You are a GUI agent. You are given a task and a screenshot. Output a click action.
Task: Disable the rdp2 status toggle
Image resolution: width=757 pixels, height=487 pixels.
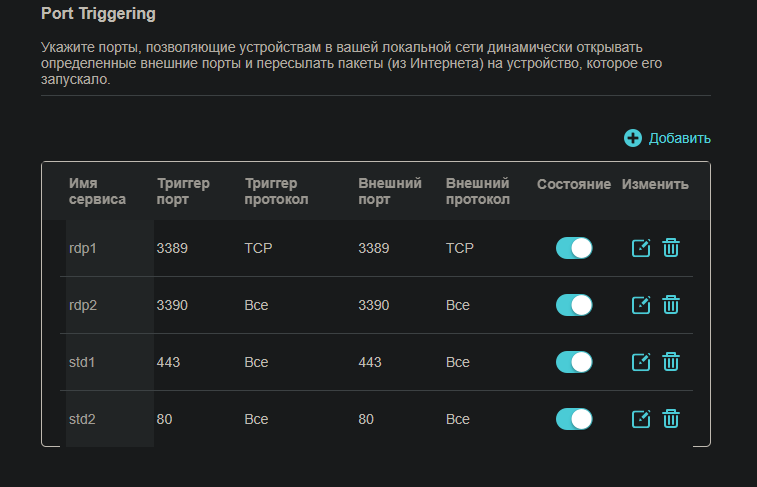tap(574, 305)
